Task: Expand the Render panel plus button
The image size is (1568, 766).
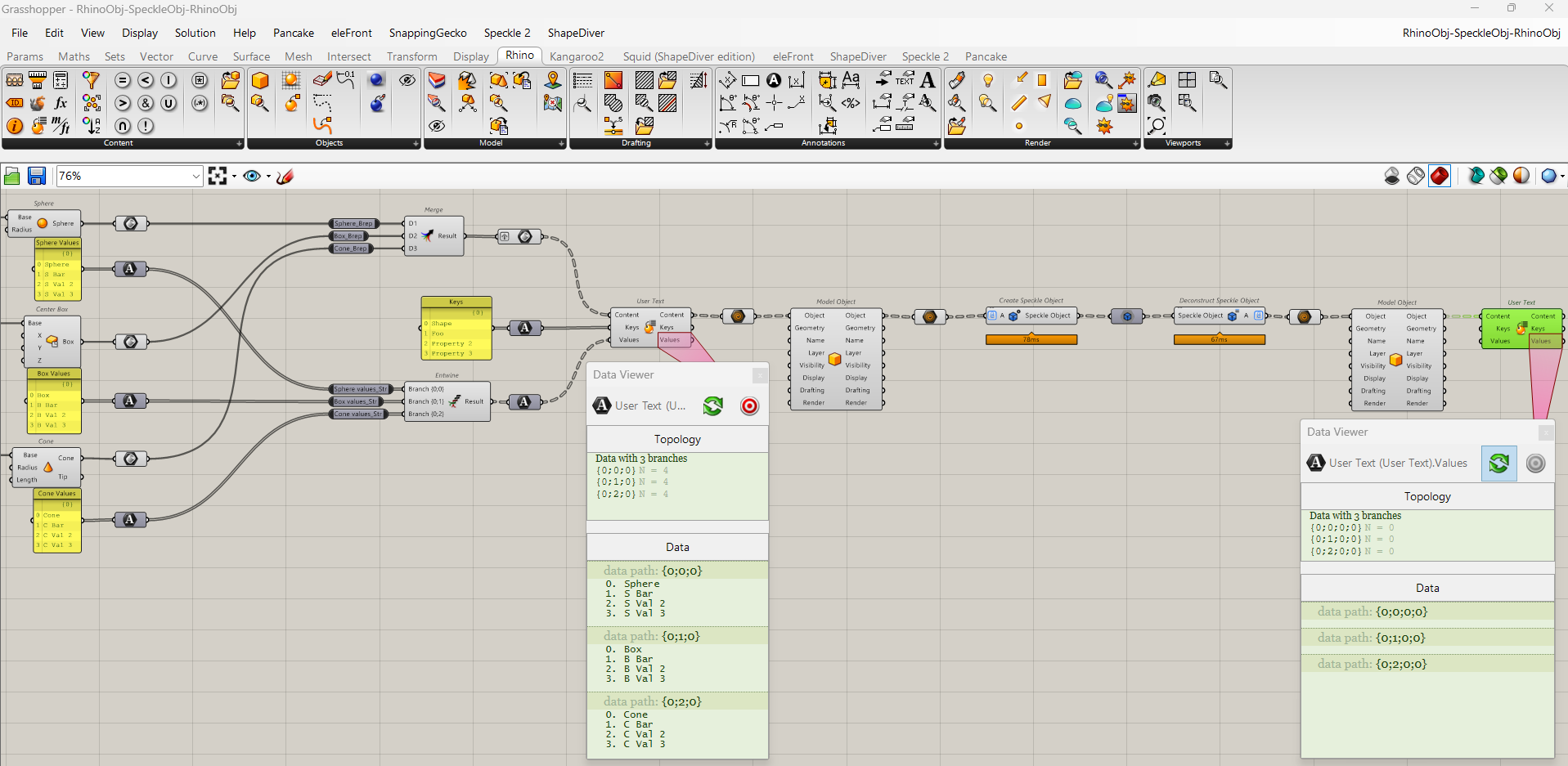Action: pos(1135,143)
